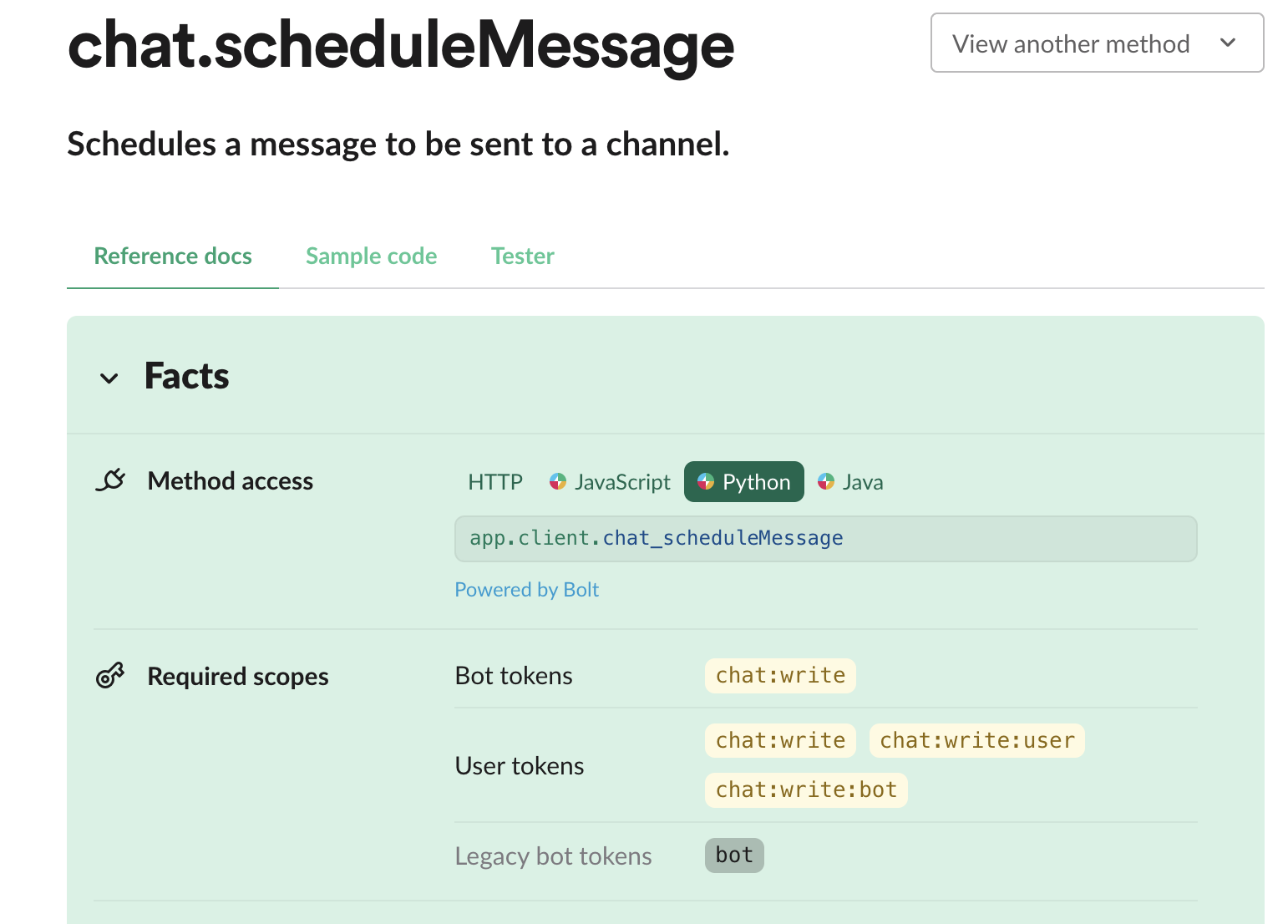Click the Required scopes key icon

(110, 675)
